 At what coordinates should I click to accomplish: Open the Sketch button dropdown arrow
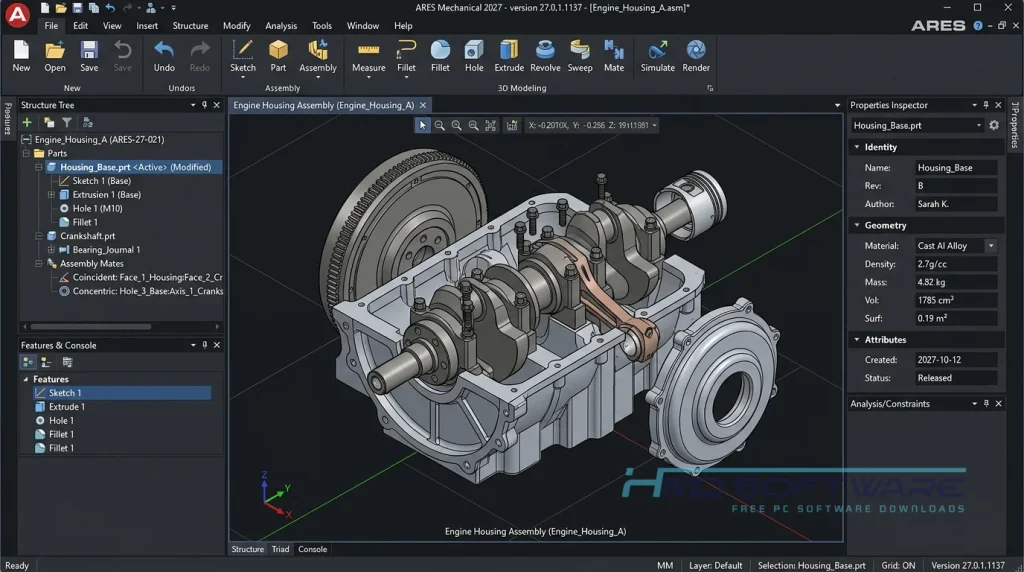click(x=243, y=78)
